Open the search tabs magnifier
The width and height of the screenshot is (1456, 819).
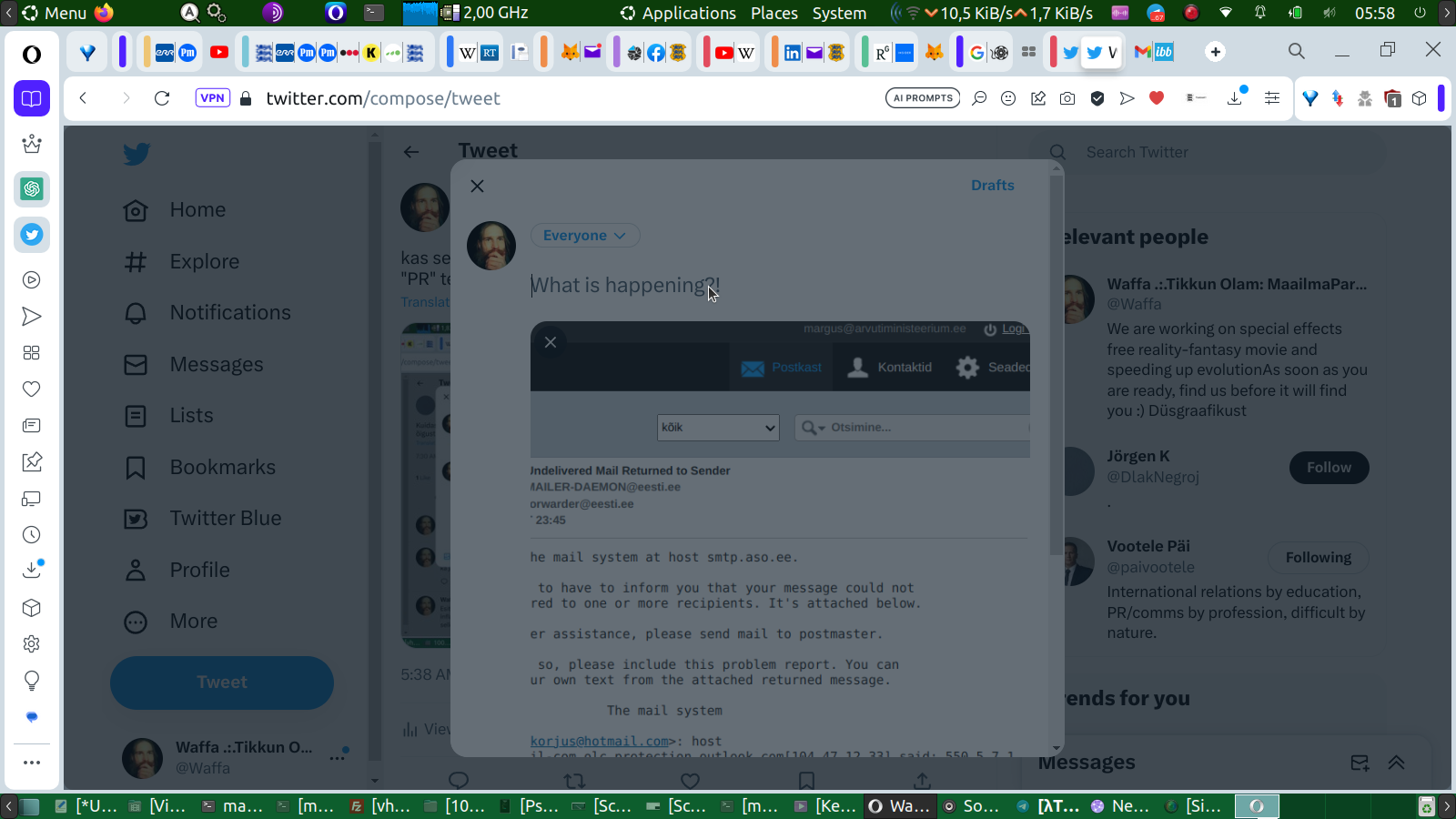click(x=1297, y=51)
